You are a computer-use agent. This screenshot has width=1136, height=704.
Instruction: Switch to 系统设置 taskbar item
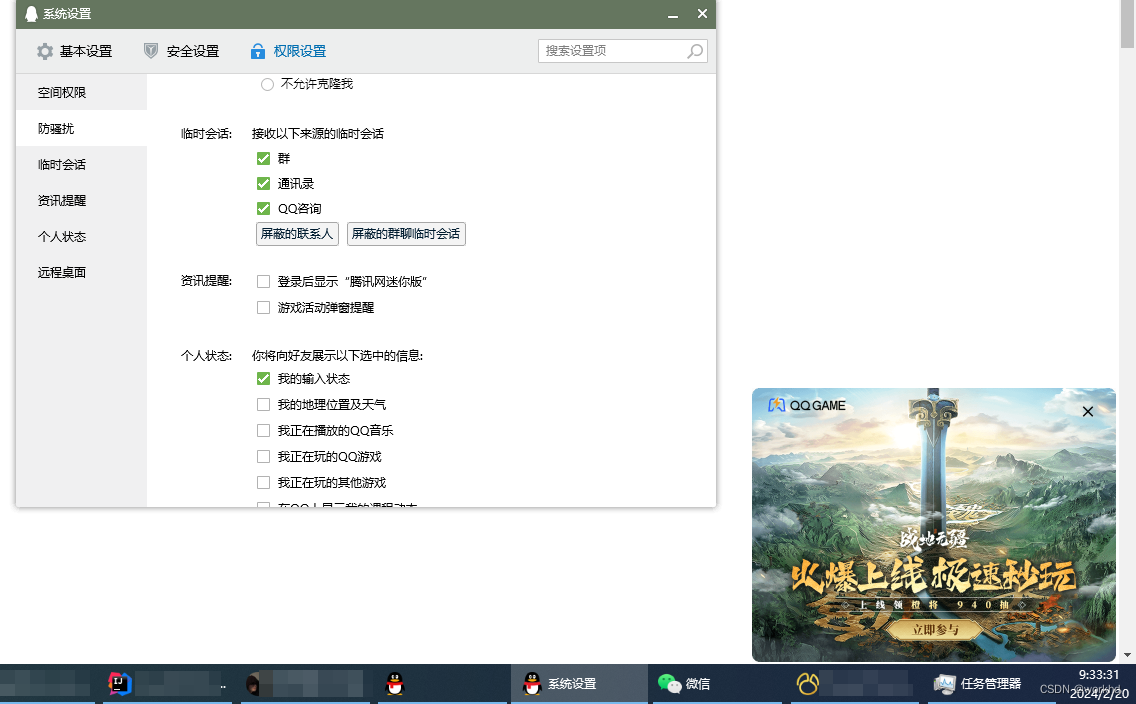579,684
